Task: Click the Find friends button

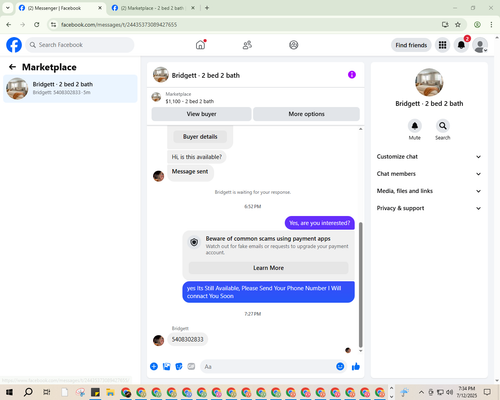Action: coord(411,45)
